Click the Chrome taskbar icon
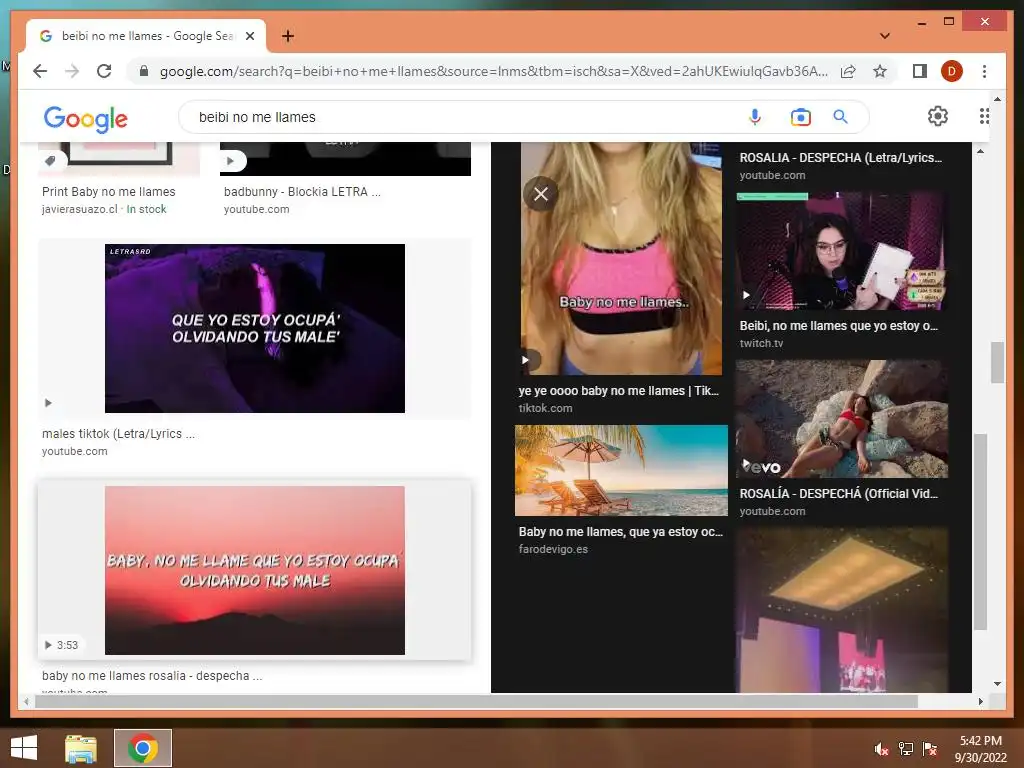 point(143,748)
